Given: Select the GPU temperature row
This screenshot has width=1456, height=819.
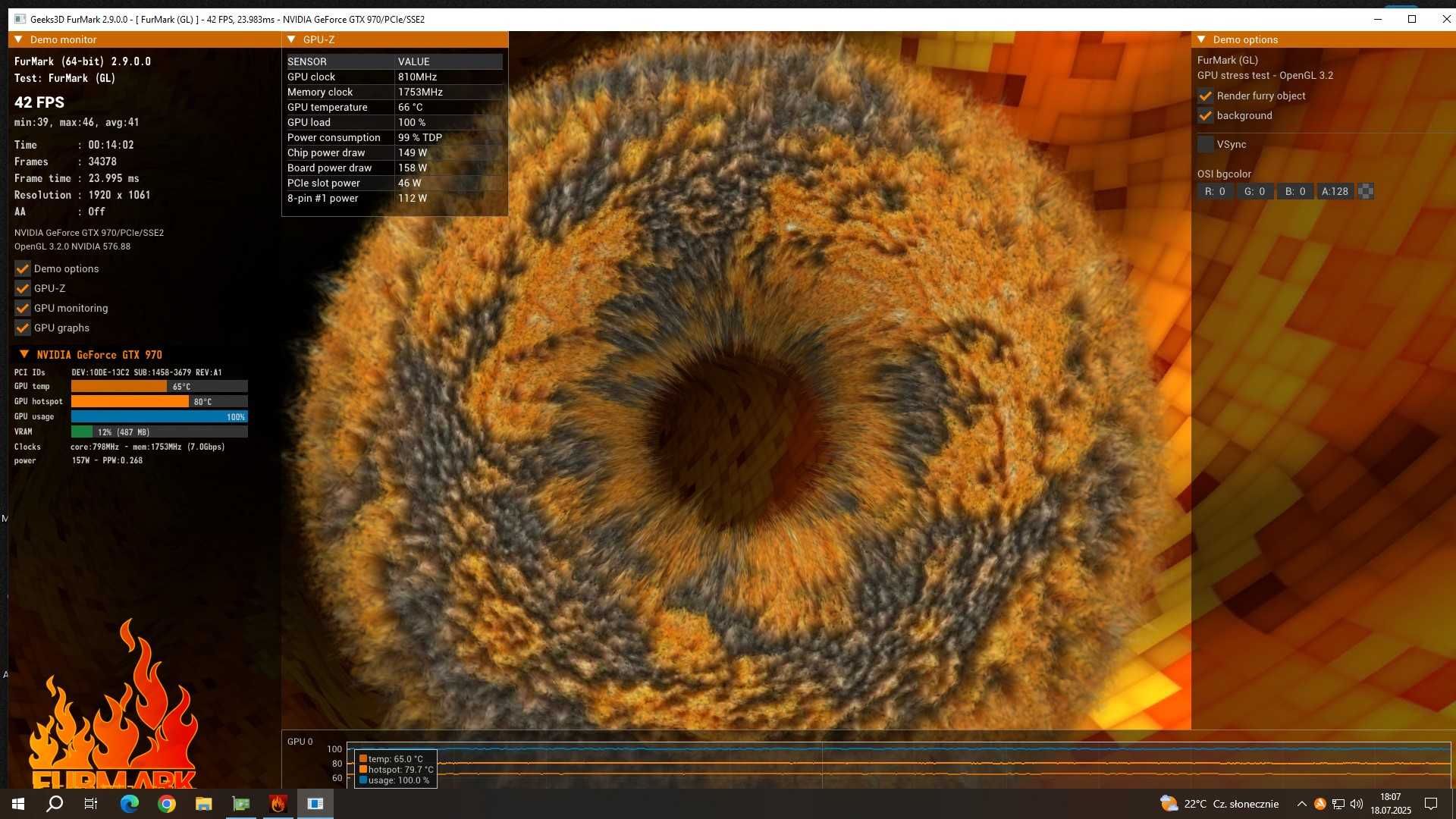Looking at the screenshot, I should click(394, 107).
